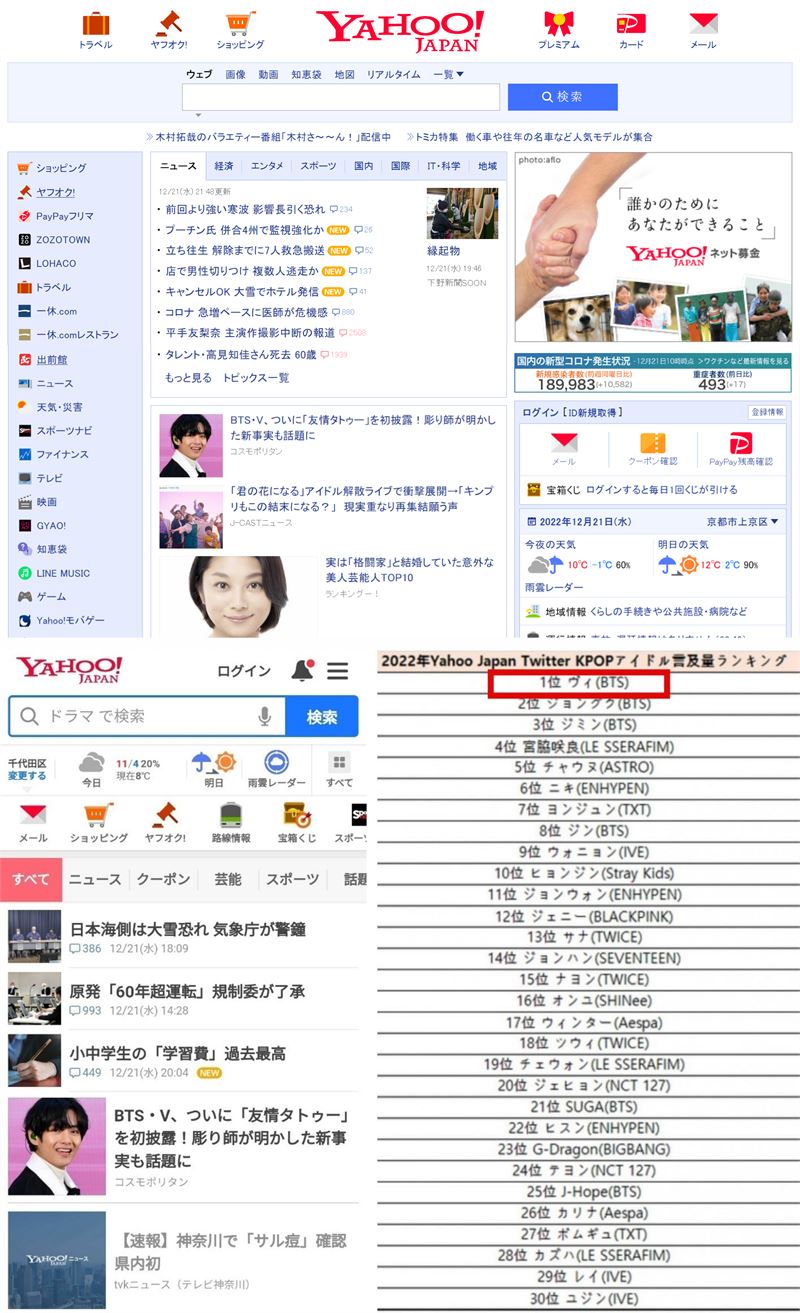The width and height of the screenshot is (800, 1313).
Task: Open the ネット募金 handshake banner ad
Action: pos(653,248)
